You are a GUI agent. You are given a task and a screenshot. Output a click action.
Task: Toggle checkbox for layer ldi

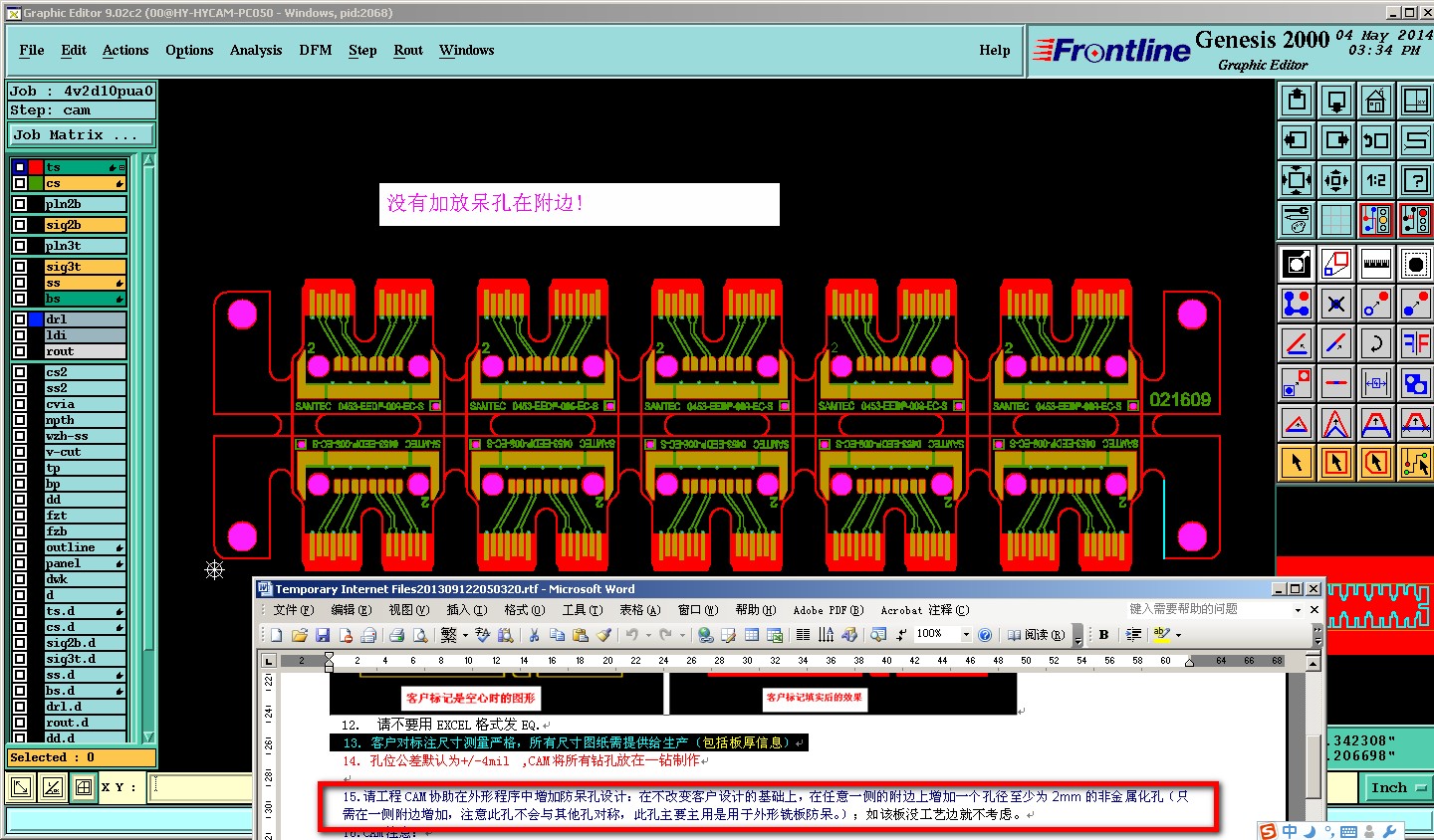(20, 335)
